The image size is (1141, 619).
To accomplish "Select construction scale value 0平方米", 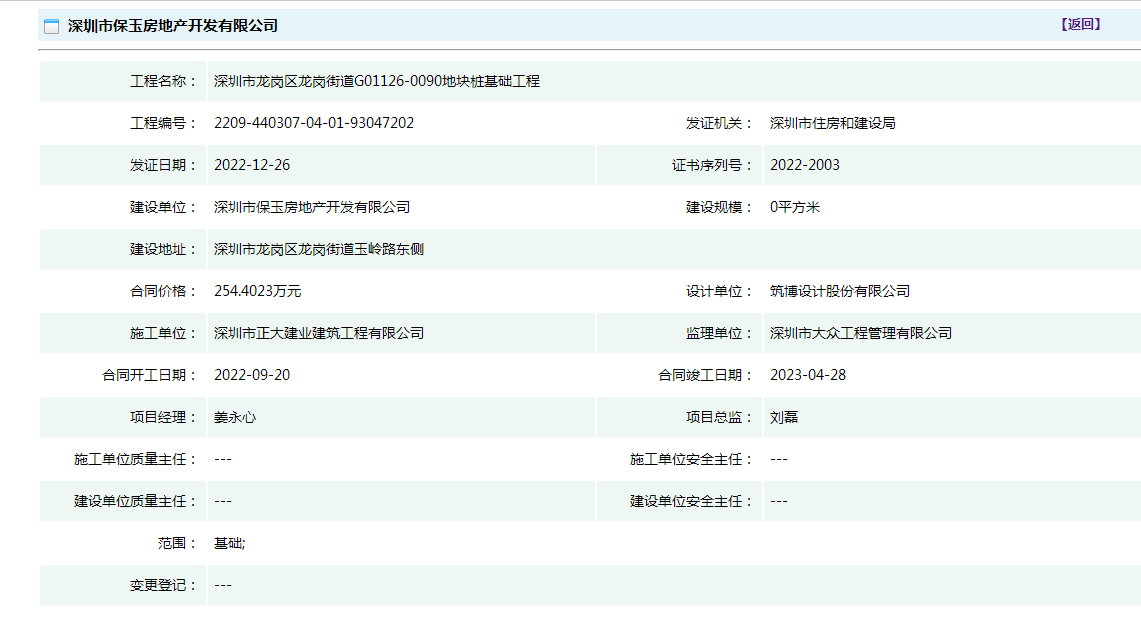I will (795, 207).
